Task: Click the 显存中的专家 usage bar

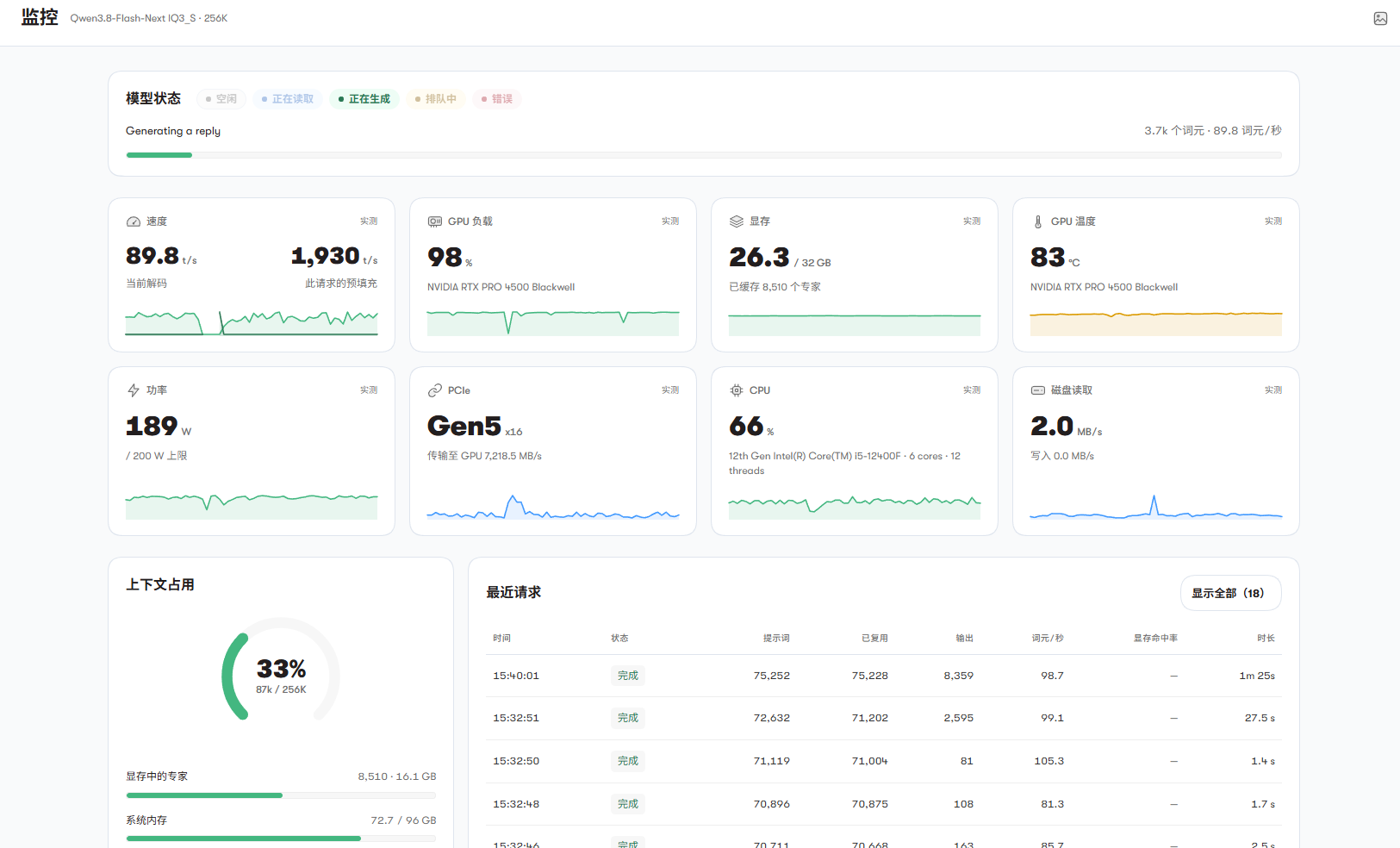Action: tap(281, 795)
